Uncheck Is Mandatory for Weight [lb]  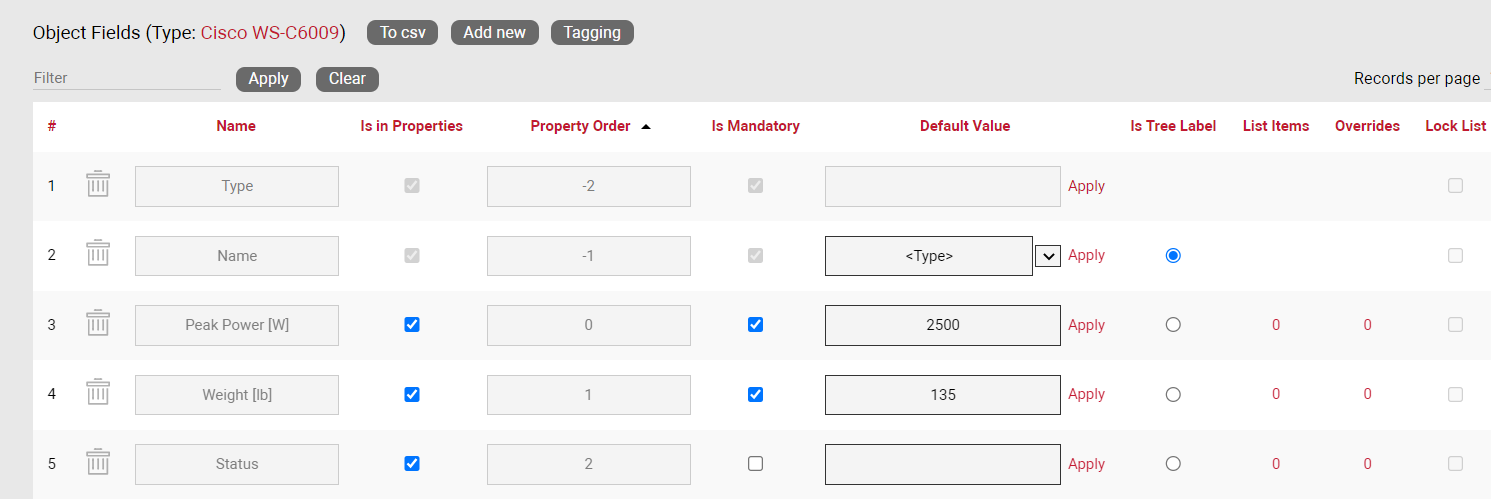point(756,394)
